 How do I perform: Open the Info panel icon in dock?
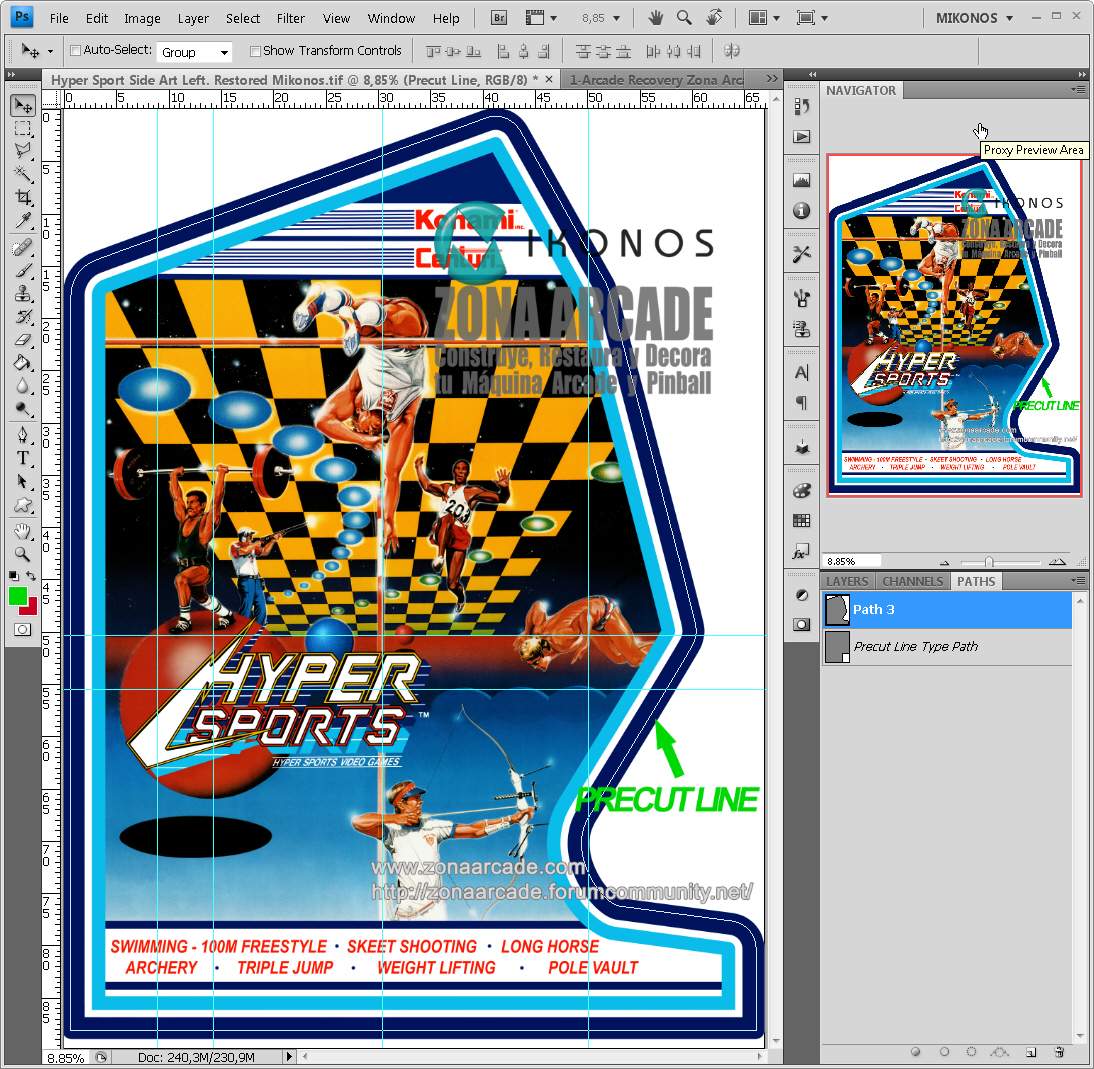(x=801, y=211)
